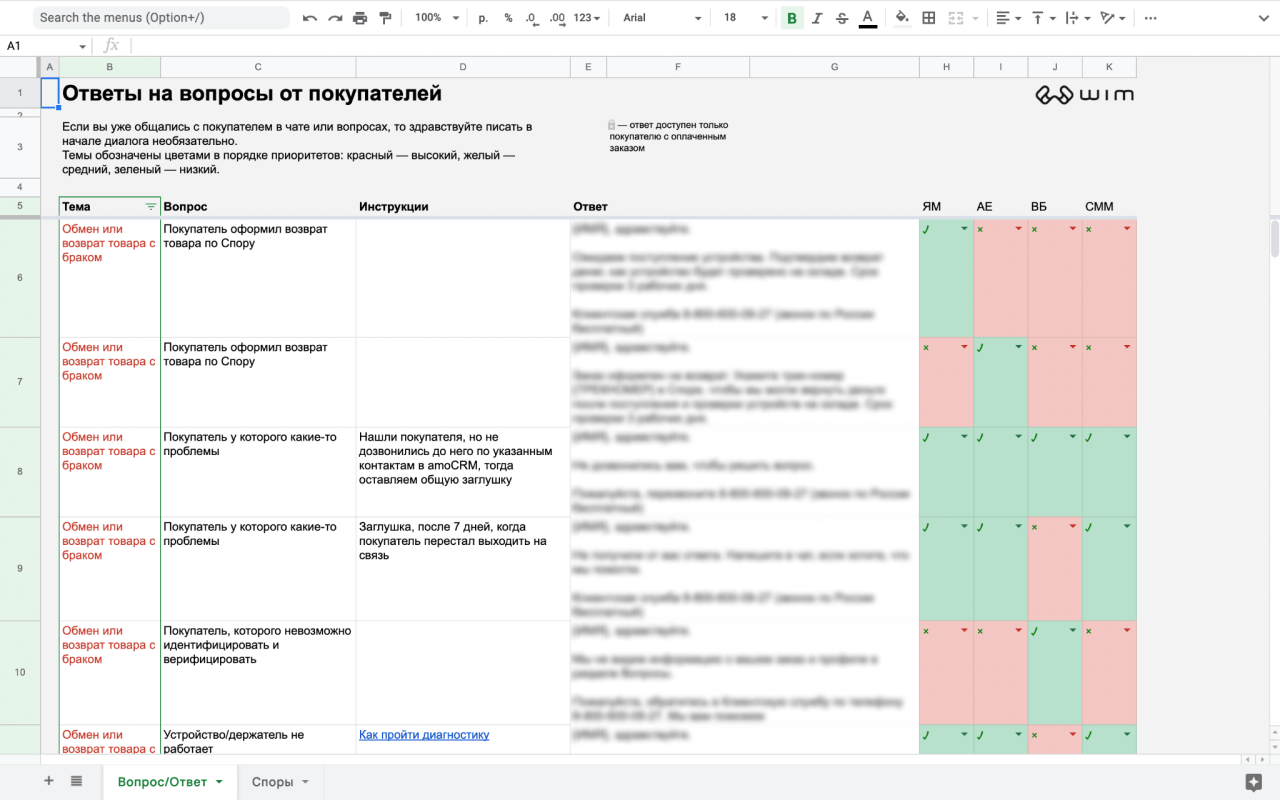
Task: Open the Вопрос/Ответ tab menu arrow
Action: (x=219, y=782)
